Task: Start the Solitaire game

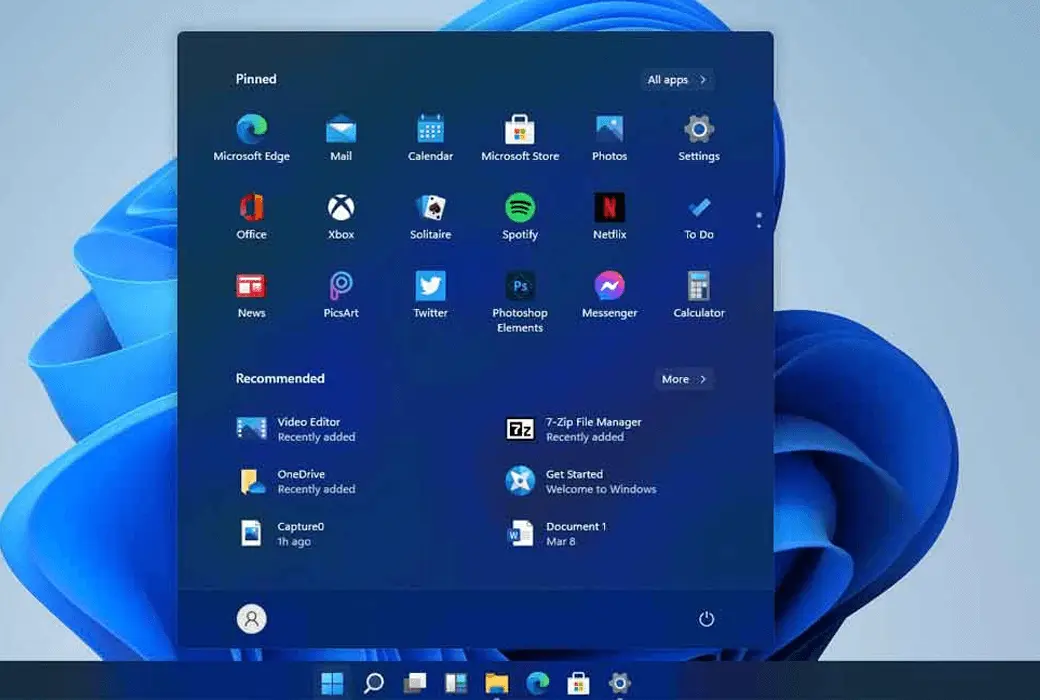Action: click(430, 216)
